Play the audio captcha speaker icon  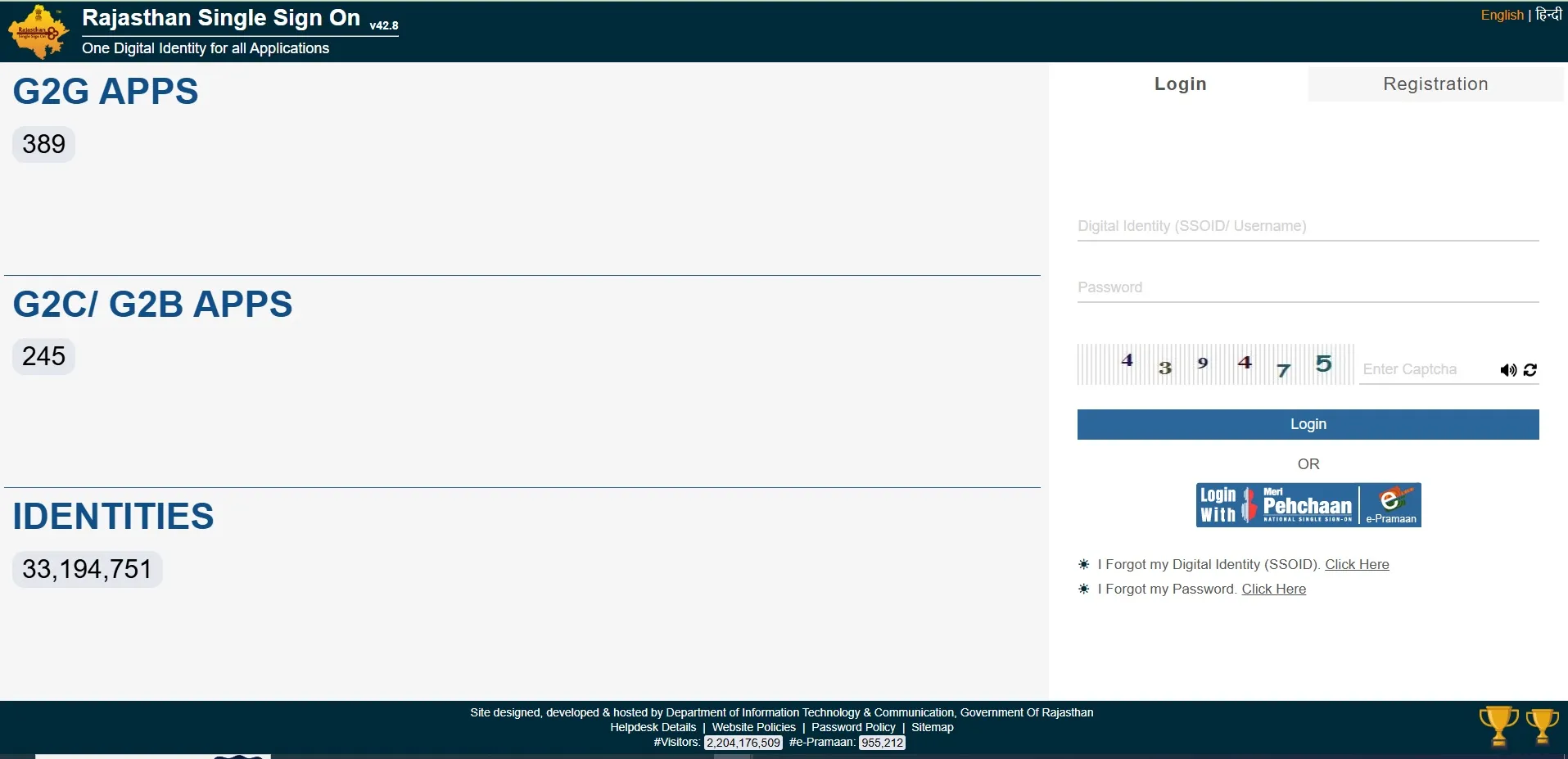click(1507, 370)
